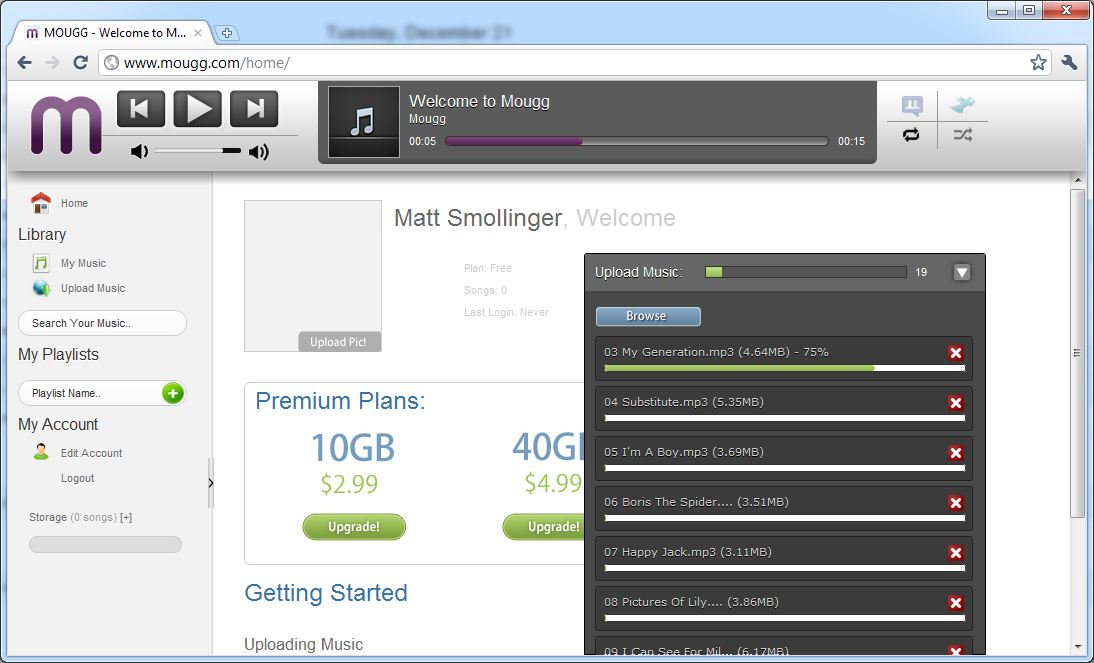
Task: Click the 04 Substitute.mp3 row text
Action: (684, 402)
